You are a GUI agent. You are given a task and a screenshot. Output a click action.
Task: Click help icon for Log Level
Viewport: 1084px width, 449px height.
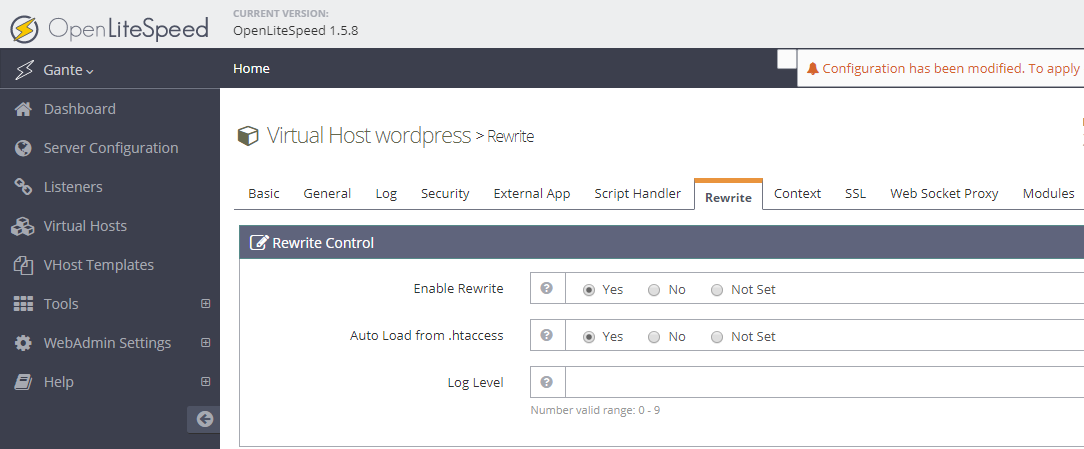(547, 382)
